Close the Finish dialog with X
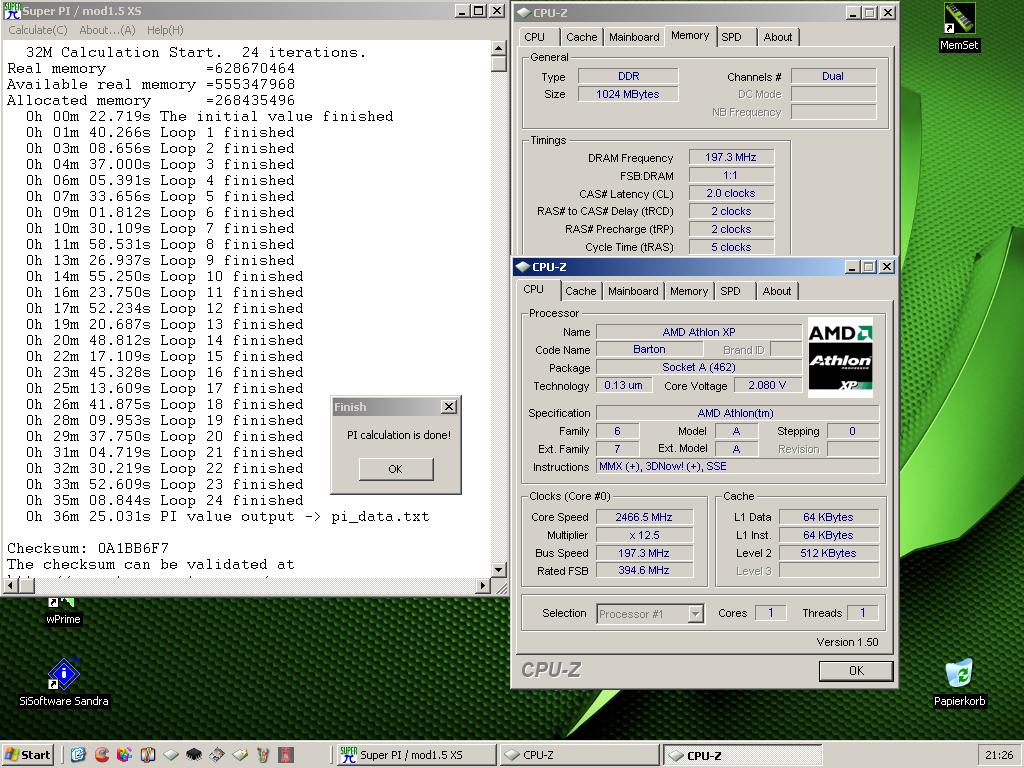1024x768 pixels. 449,406
